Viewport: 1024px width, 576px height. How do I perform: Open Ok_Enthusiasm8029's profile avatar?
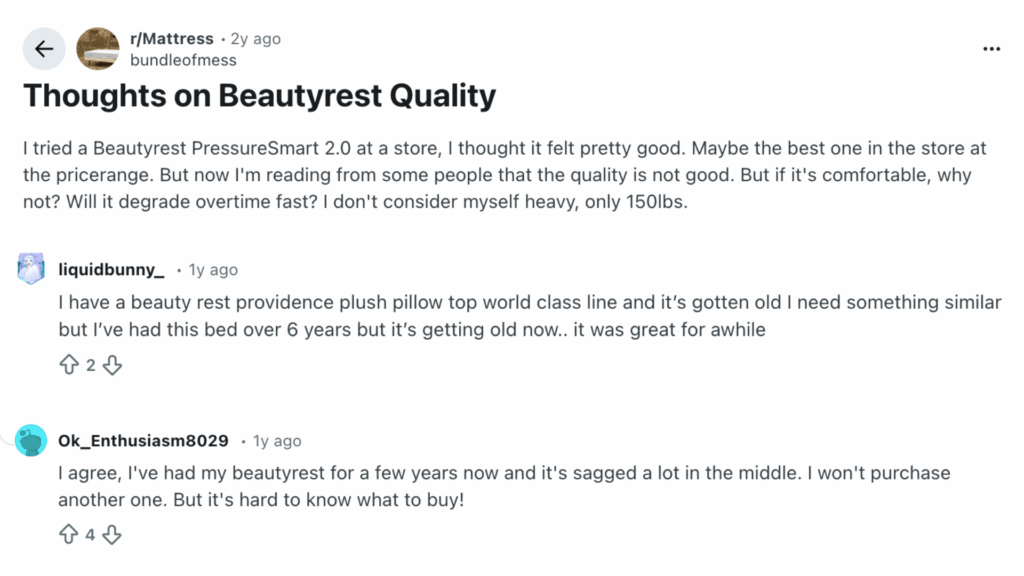tap(31, 439)
